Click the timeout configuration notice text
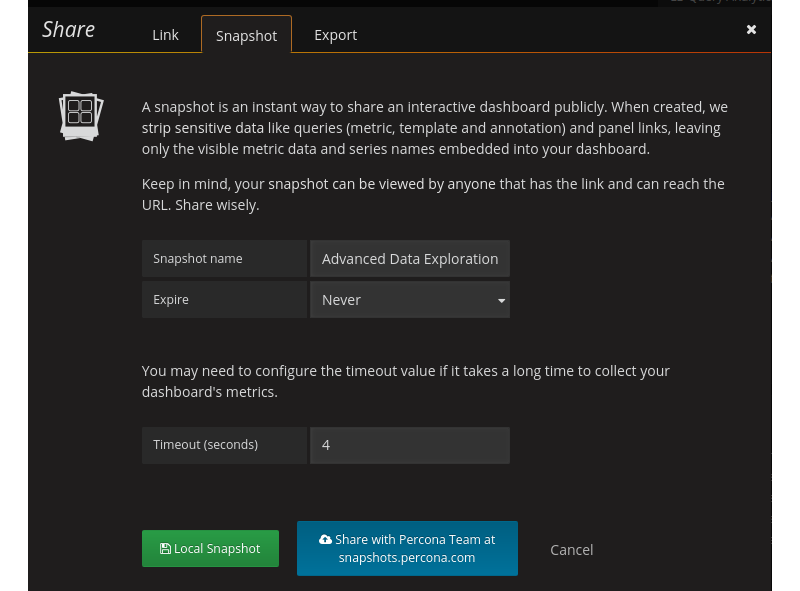The image size is (800, 591). (405, 381)
